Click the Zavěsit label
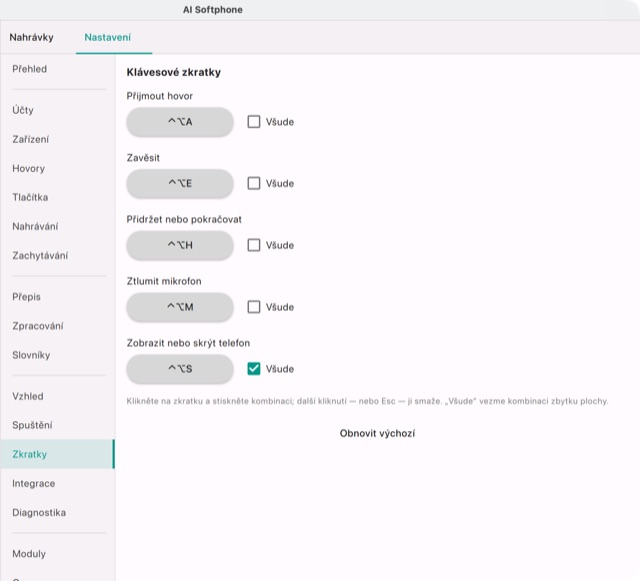The image size is (640, 581). 143,158
